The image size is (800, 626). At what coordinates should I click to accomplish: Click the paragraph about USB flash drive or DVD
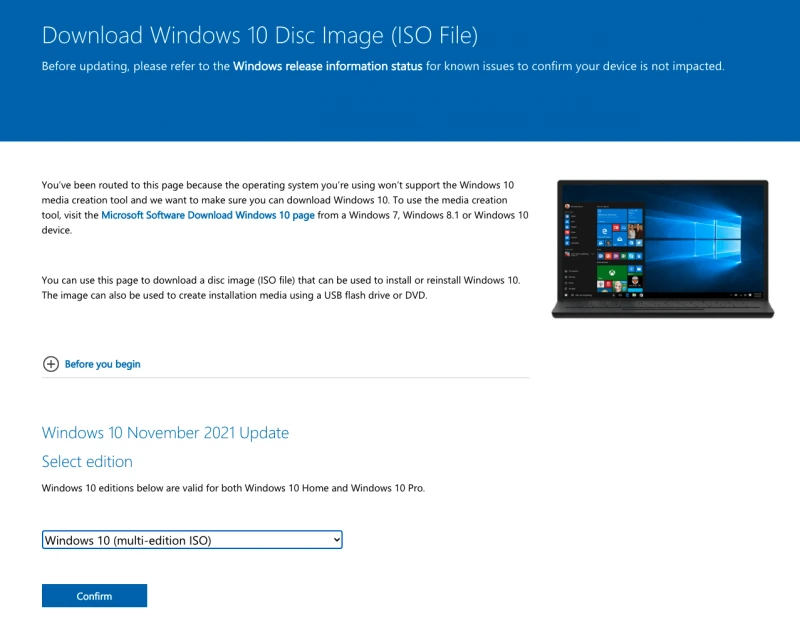280,287
